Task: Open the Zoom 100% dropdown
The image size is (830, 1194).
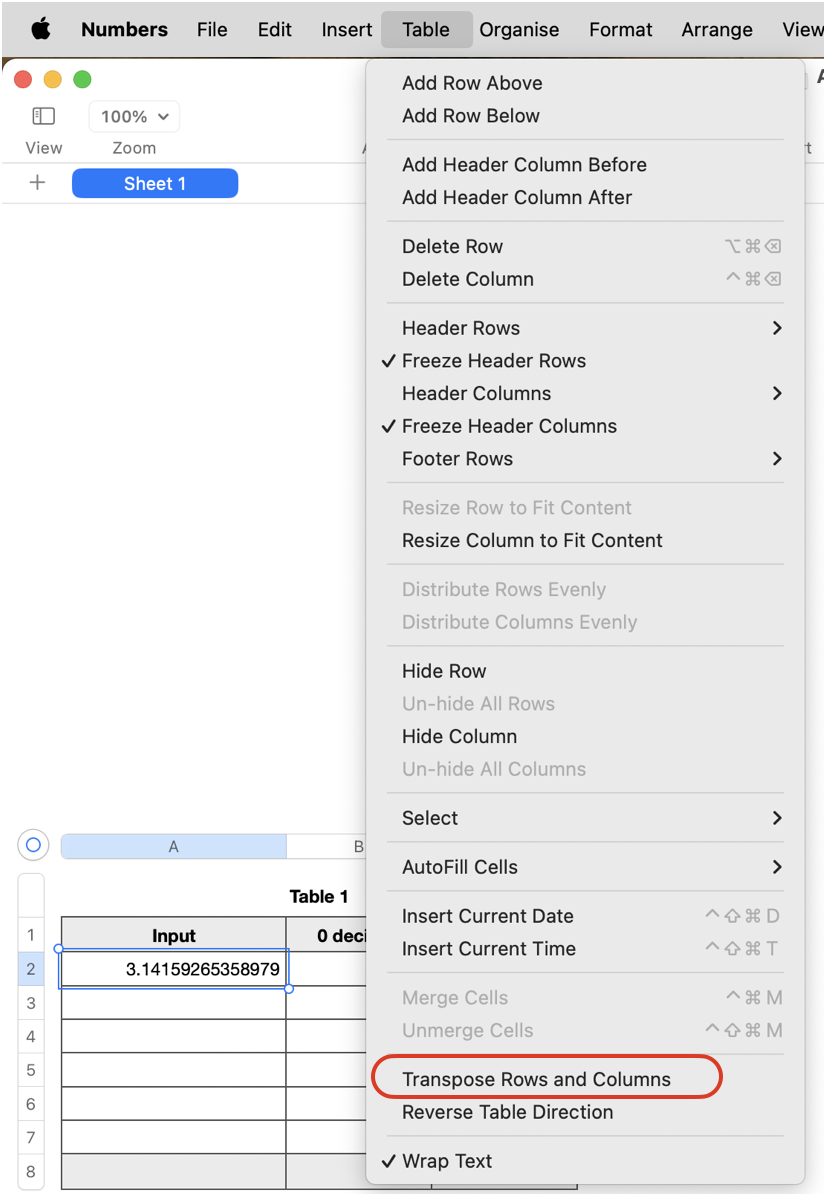Action: (x=134, y=117)
